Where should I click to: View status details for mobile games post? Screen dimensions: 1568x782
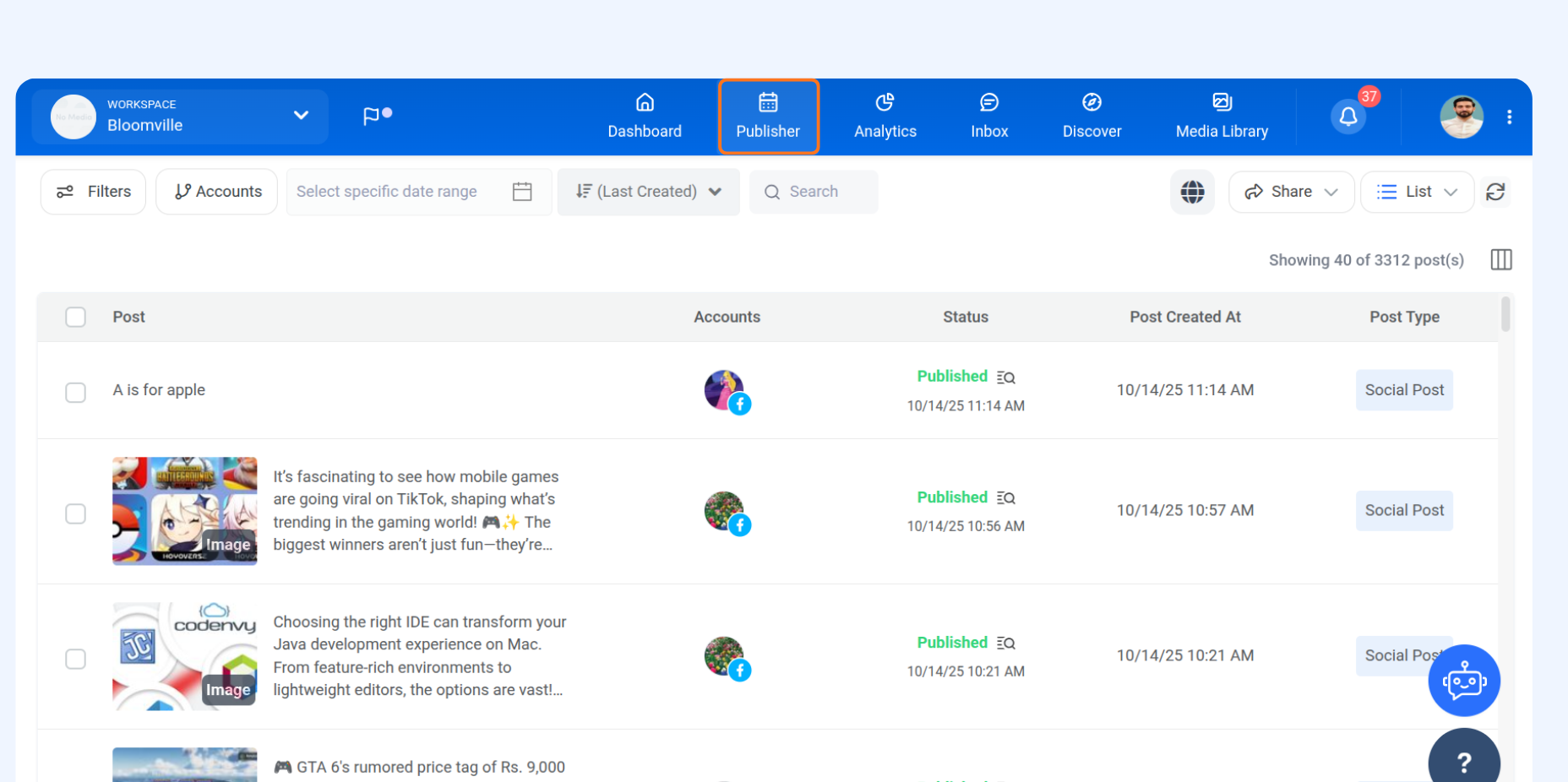pyautogui.click(x=1005, y=498)
